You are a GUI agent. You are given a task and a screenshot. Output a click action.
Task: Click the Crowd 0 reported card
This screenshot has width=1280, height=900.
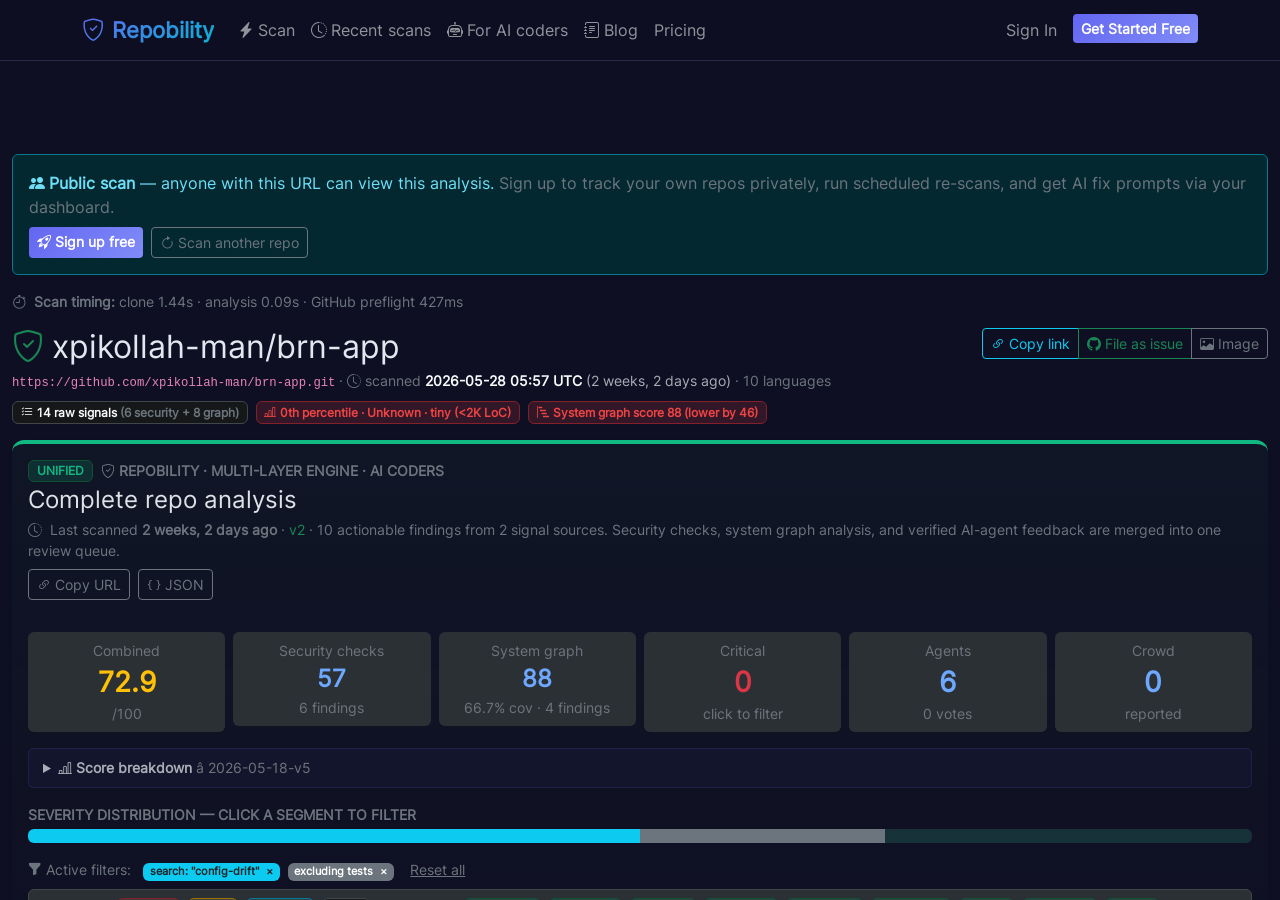point(1153,682)
